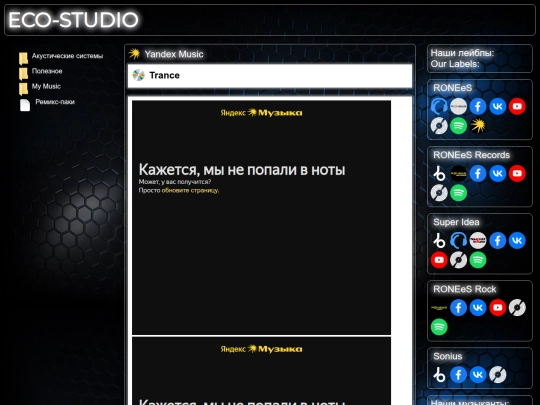
Task: Select the Trance heading
Action: [x=164, y=75]
